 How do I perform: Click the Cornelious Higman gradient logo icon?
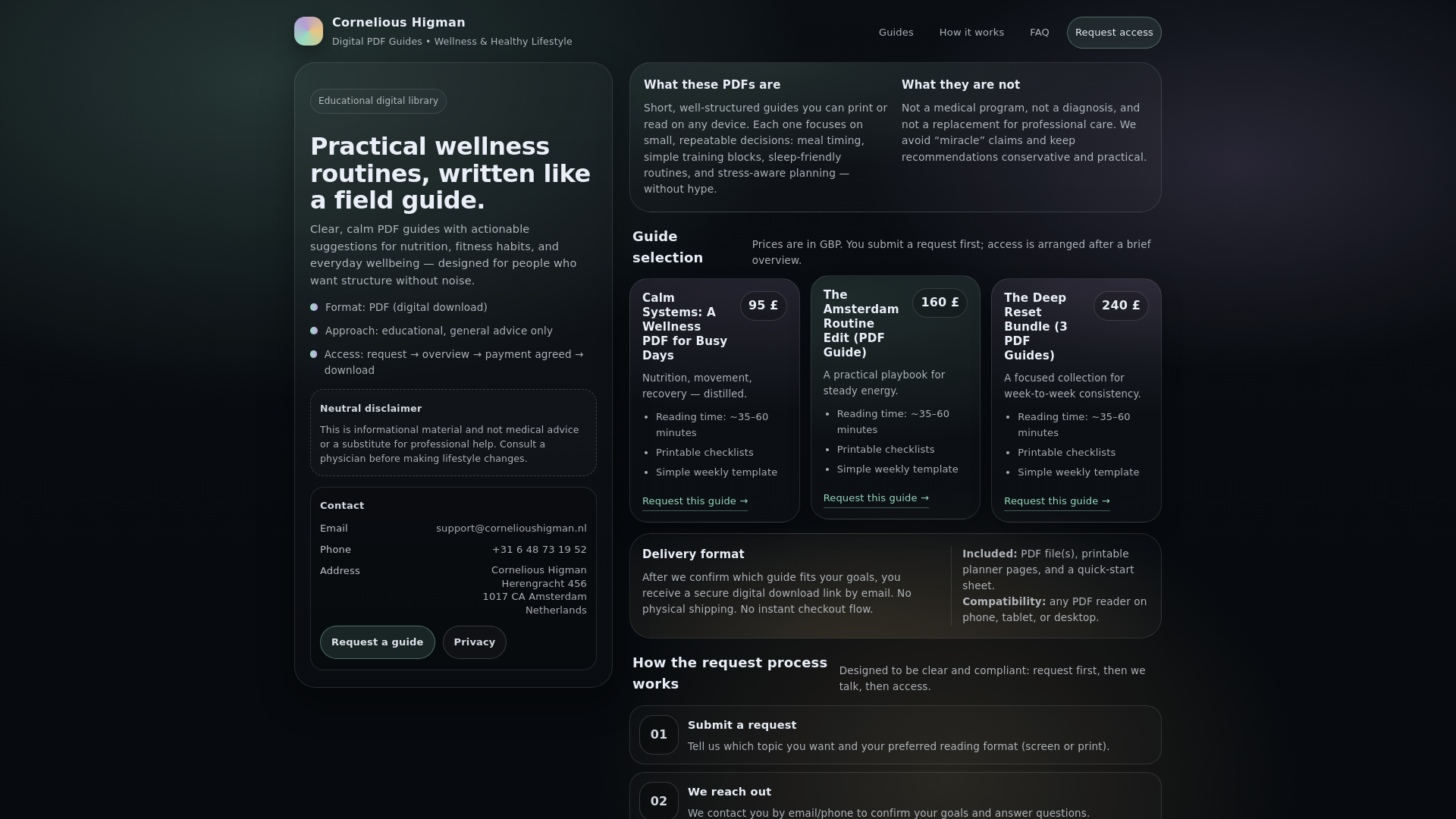[309, 31]
